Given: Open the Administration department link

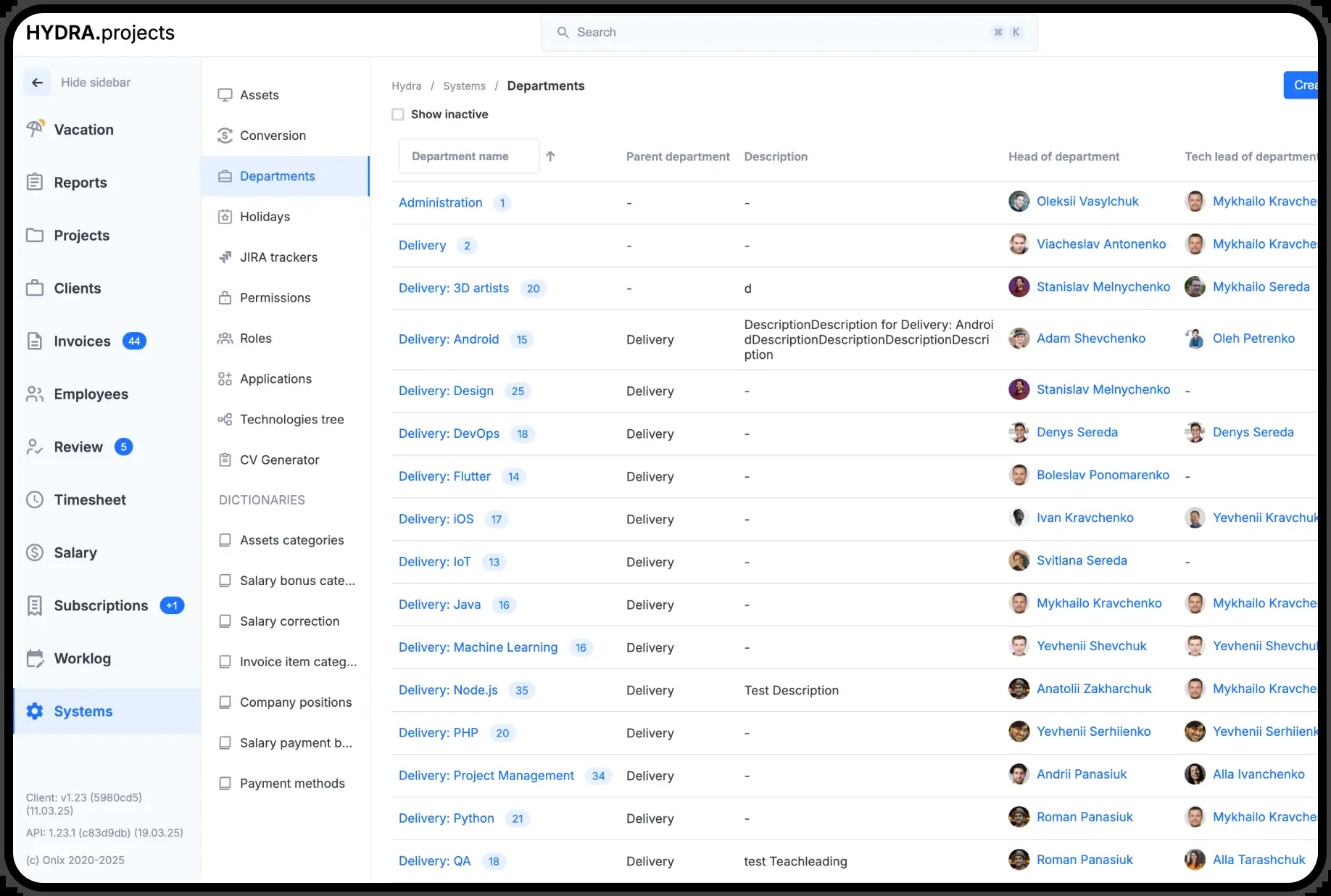Looking at the screenshot, I should pyautogui.click(x=441, y=202).
